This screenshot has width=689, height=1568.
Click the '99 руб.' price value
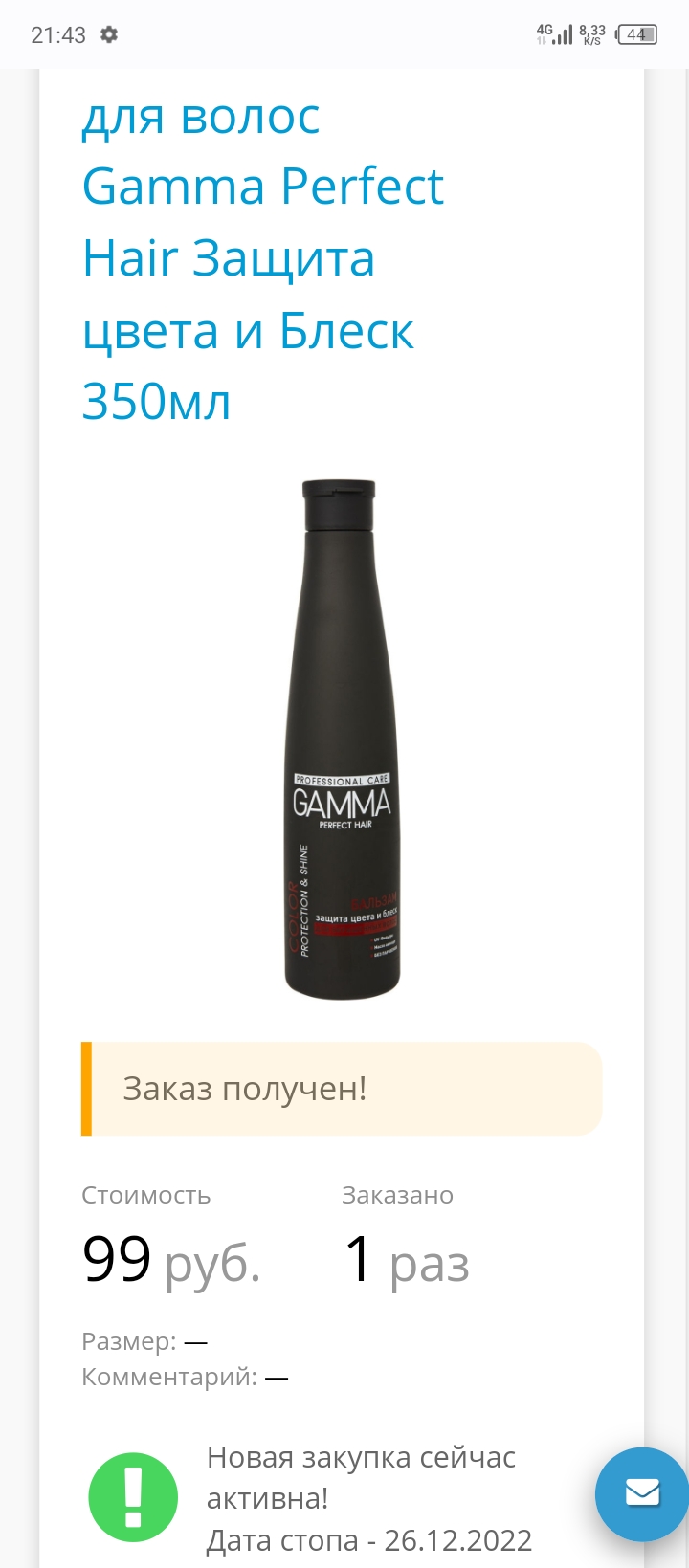point(171,1259)
